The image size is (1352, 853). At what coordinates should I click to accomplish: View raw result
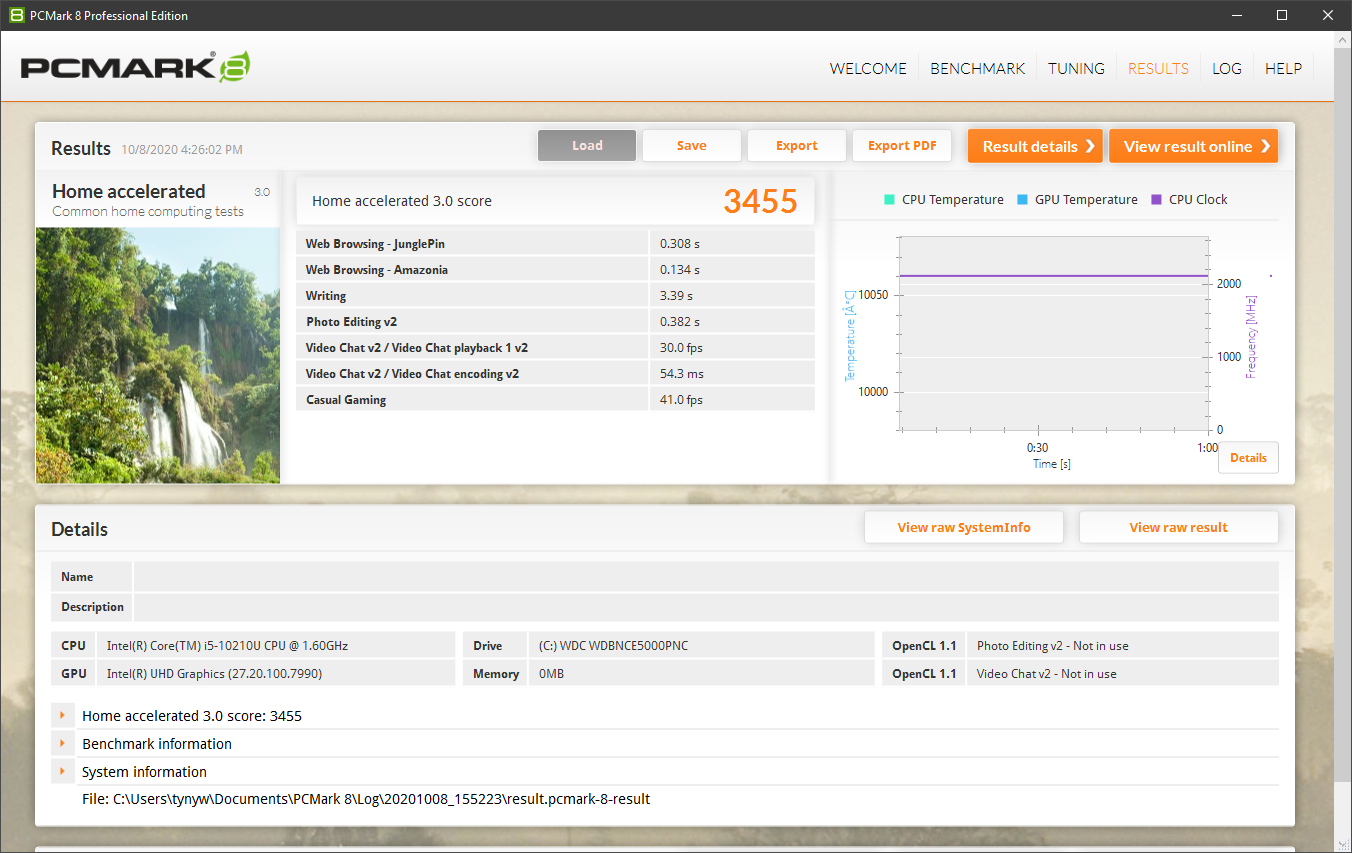tap(1179, 527)
